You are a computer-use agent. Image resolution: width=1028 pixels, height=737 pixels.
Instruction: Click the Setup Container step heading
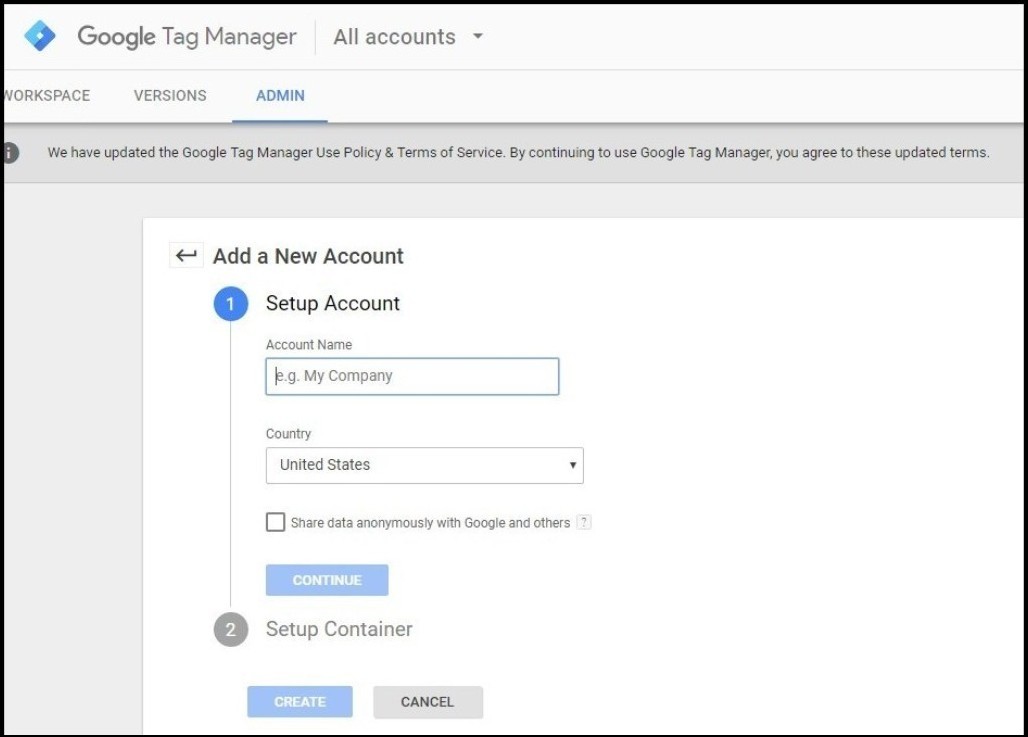[x=339, y=629]
